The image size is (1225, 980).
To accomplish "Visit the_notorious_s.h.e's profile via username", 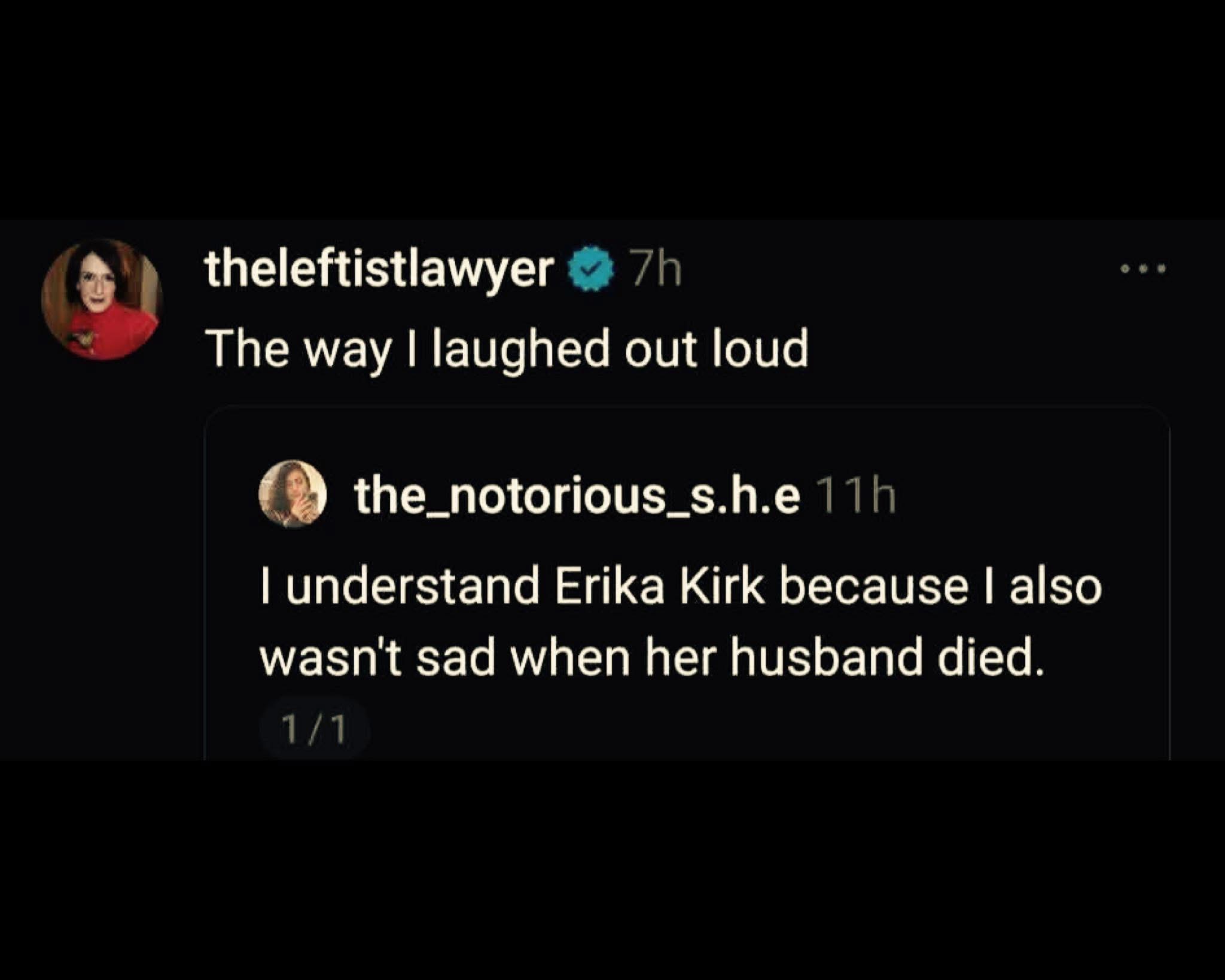I will tap(577, 496).
